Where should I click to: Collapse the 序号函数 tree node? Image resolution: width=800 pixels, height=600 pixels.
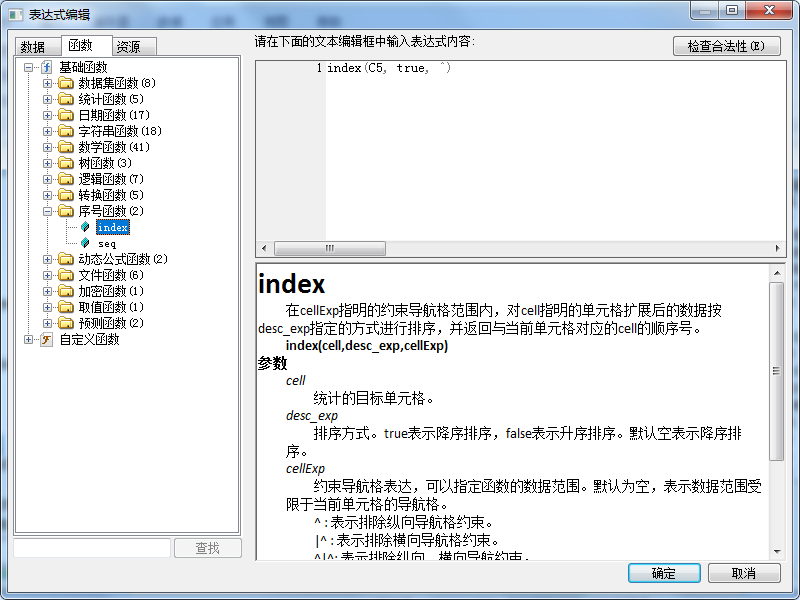(x=47, y=211)
